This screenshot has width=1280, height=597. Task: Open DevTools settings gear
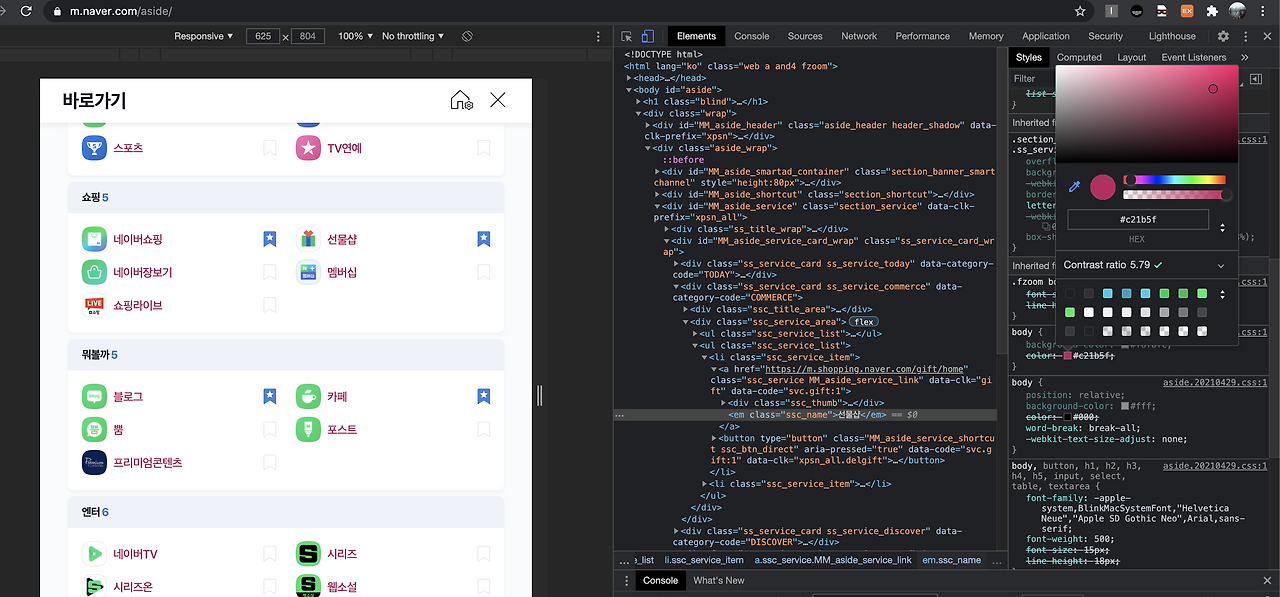click(1223, 36)
